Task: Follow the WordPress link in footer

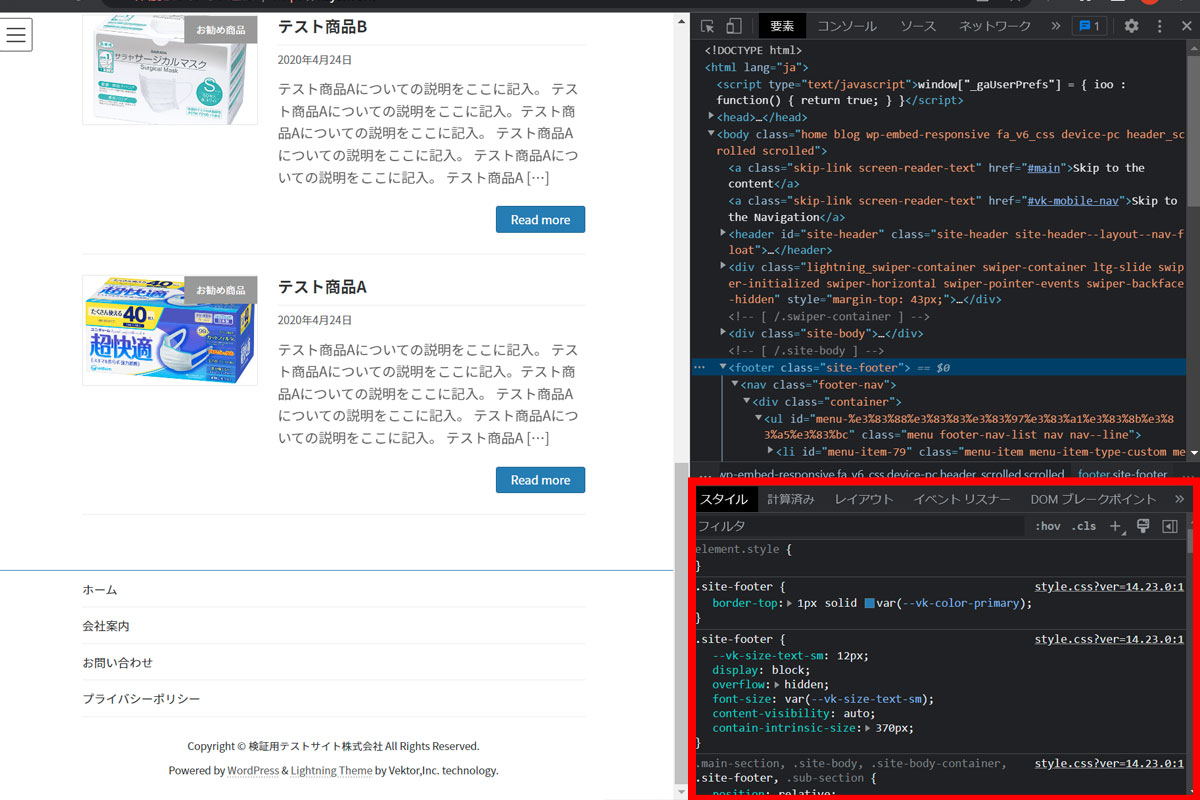Action: 253,771
